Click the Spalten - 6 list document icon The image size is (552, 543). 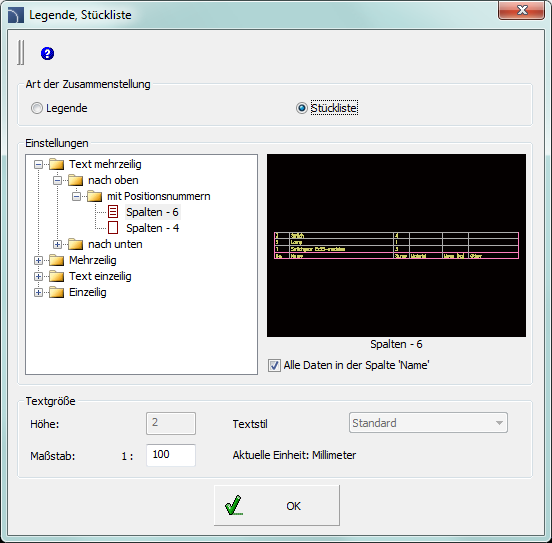113,212
